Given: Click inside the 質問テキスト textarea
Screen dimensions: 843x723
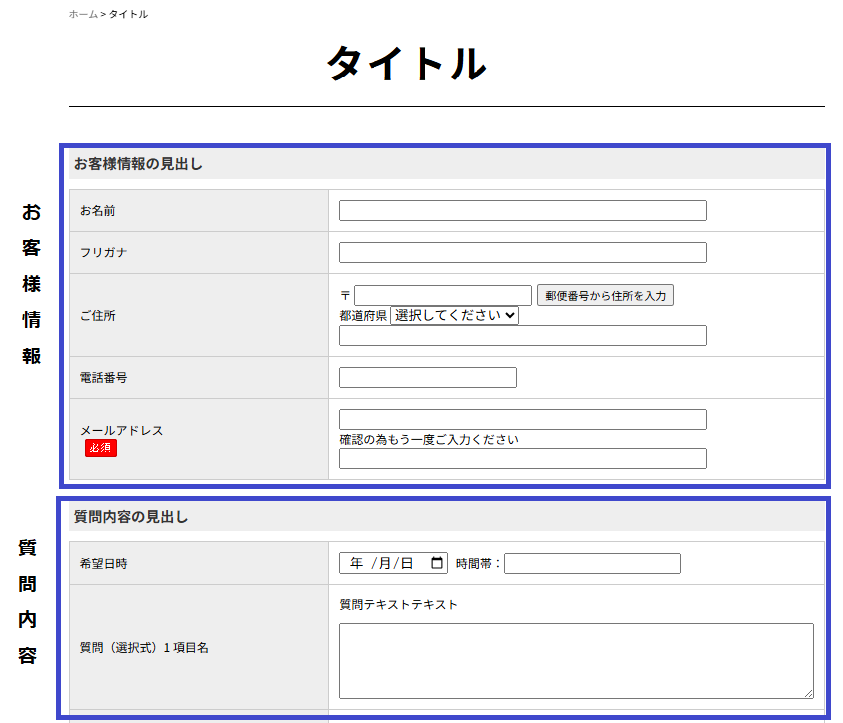Looking at the screenshot, I should [575, 660].
